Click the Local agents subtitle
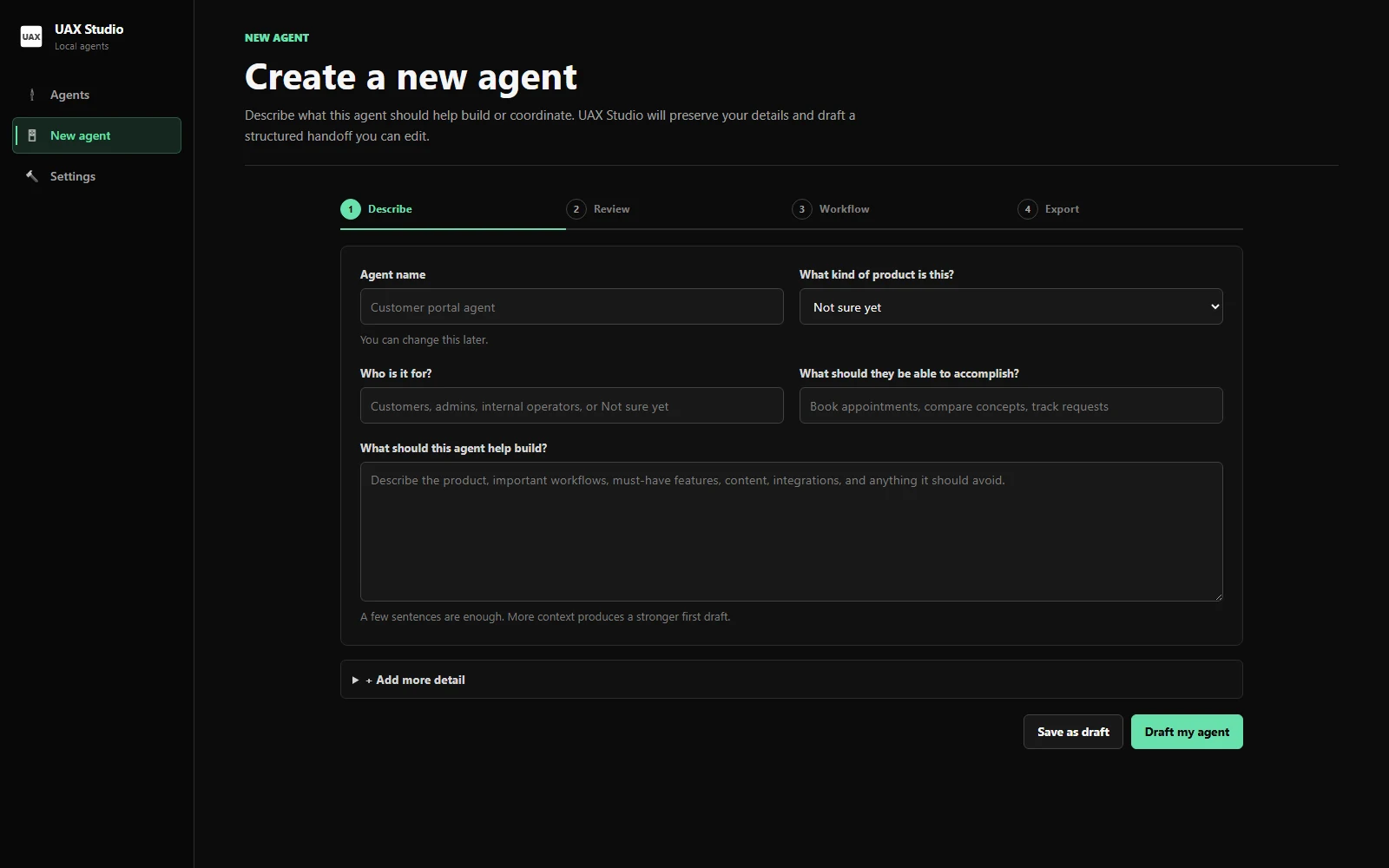Image resolution: width=1389 pixels, height=868 pixels. 82,47
